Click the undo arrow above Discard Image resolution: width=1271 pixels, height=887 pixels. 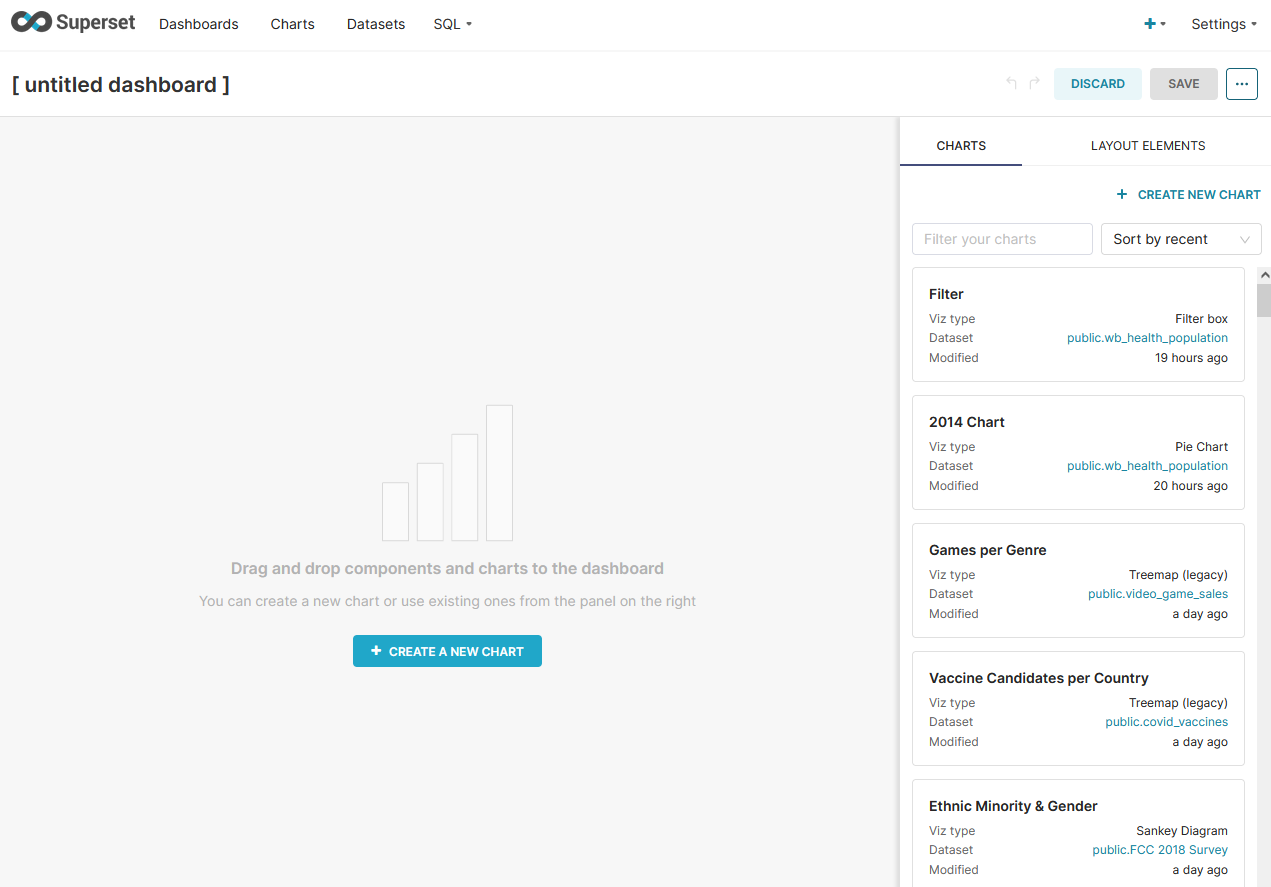pyautogui.click(x=1010, y=84)
